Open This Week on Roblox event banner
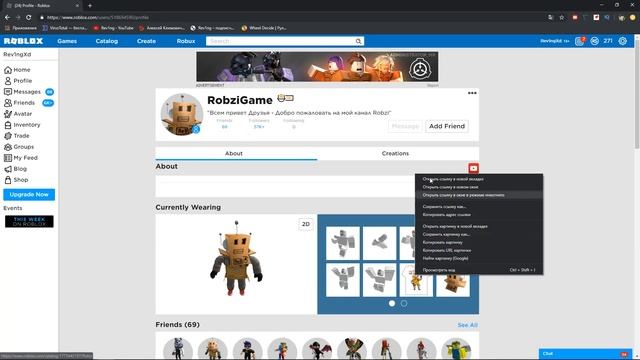 pos(29,221)
